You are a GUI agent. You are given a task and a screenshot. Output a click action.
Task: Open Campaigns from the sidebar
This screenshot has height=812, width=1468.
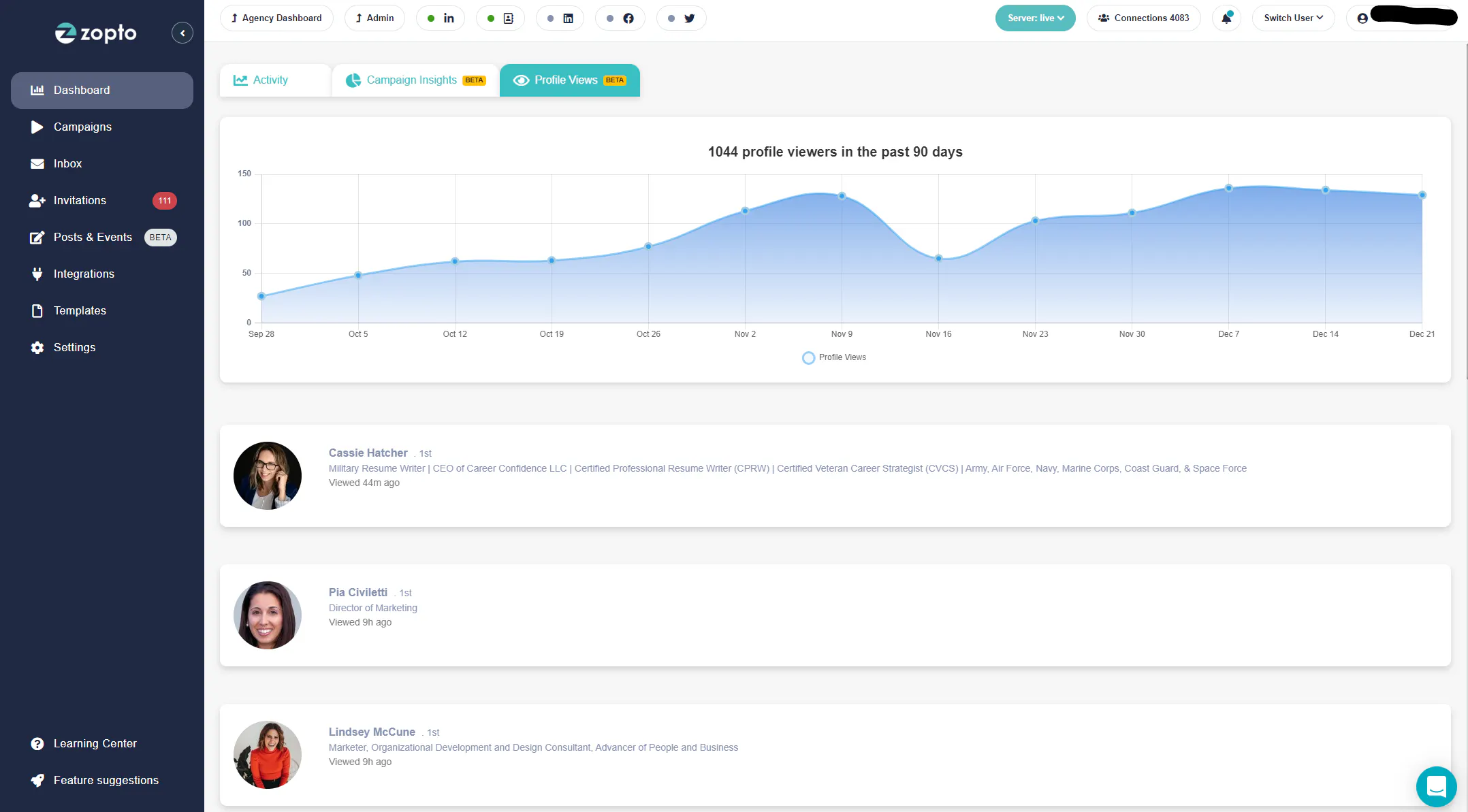coord(102,127)
